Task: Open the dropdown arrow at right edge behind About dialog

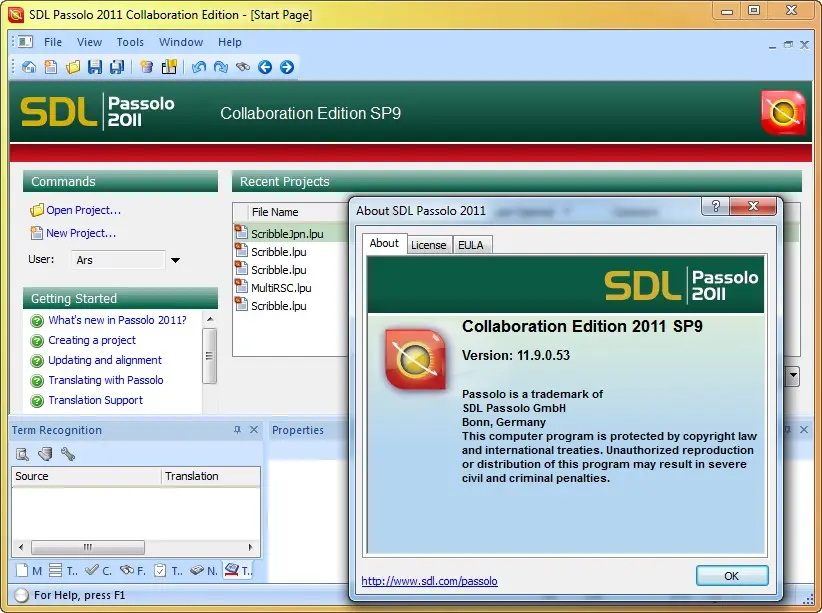Action: [793, 375]
